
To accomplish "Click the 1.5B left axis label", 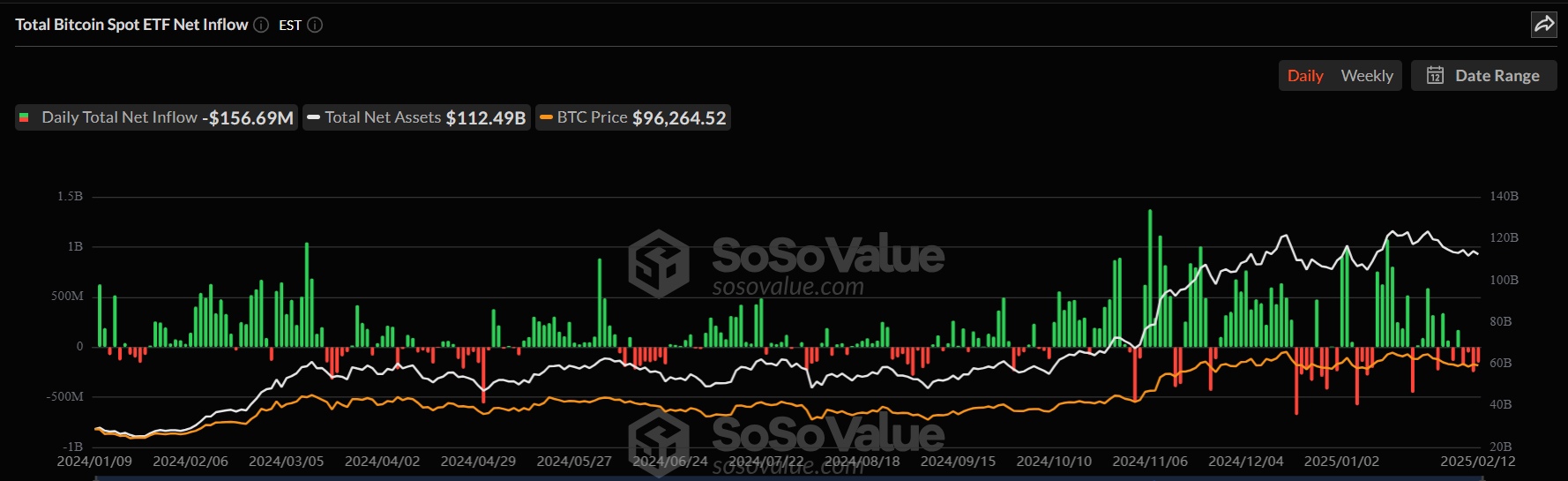I will pyautogui.click(x=71, y=196).
